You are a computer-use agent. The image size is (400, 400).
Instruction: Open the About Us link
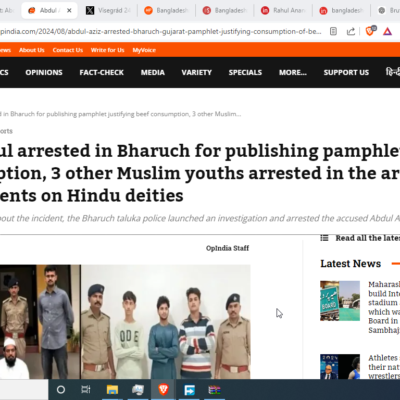32,50
